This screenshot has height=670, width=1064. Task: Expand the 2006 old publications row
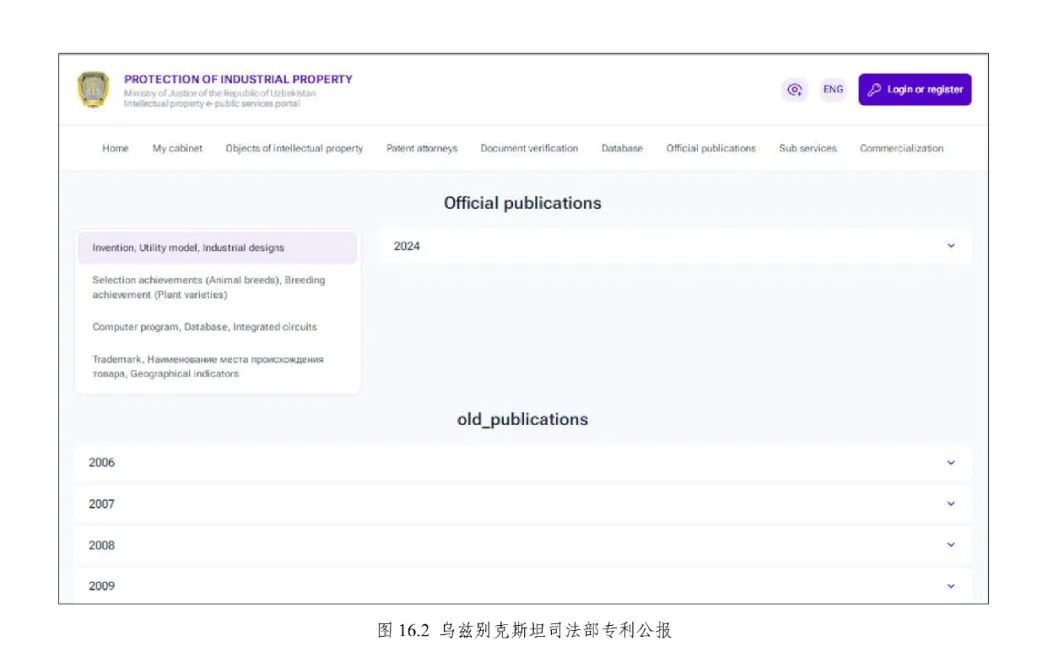(950, 463)
